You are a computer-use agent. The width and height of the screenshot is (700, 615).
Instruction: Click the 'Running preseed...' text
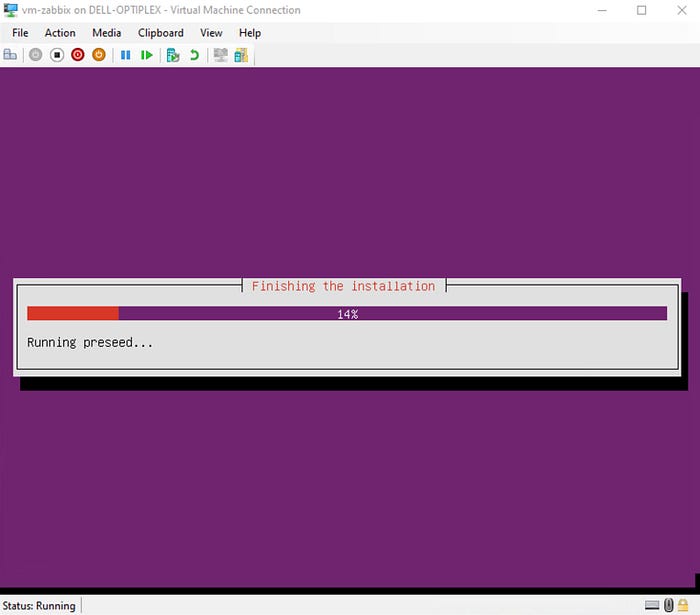pyautogui.click(x=90, y=343)
